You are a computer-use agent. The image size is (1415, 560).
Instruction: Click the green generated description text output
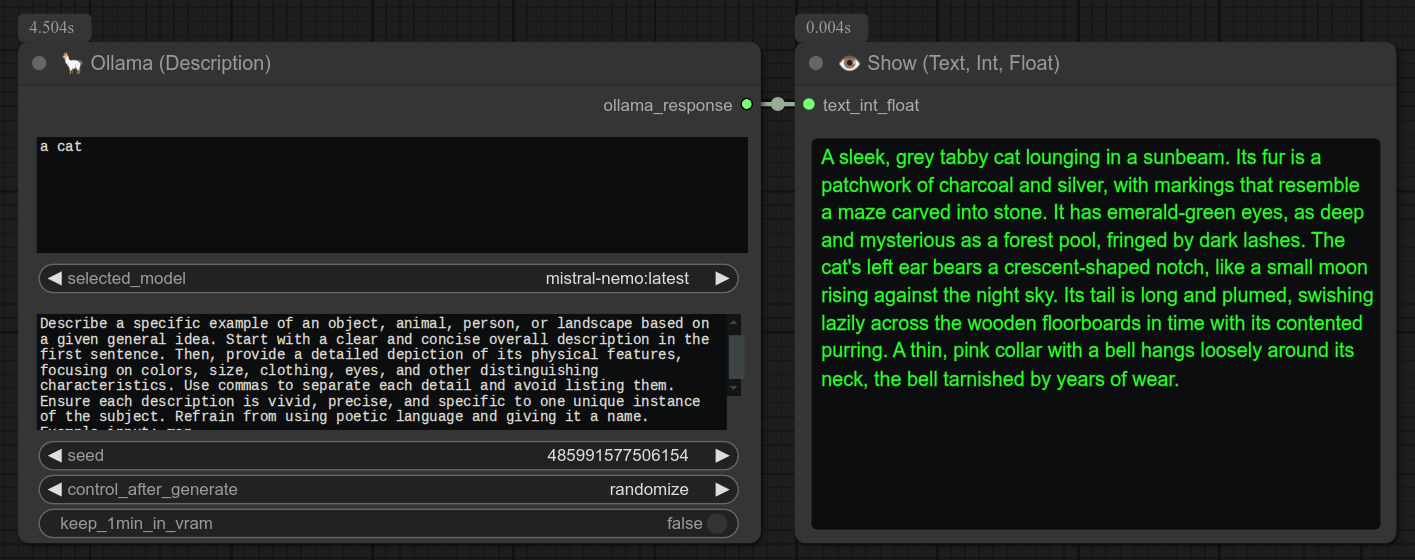click(x=1095, y=268)
